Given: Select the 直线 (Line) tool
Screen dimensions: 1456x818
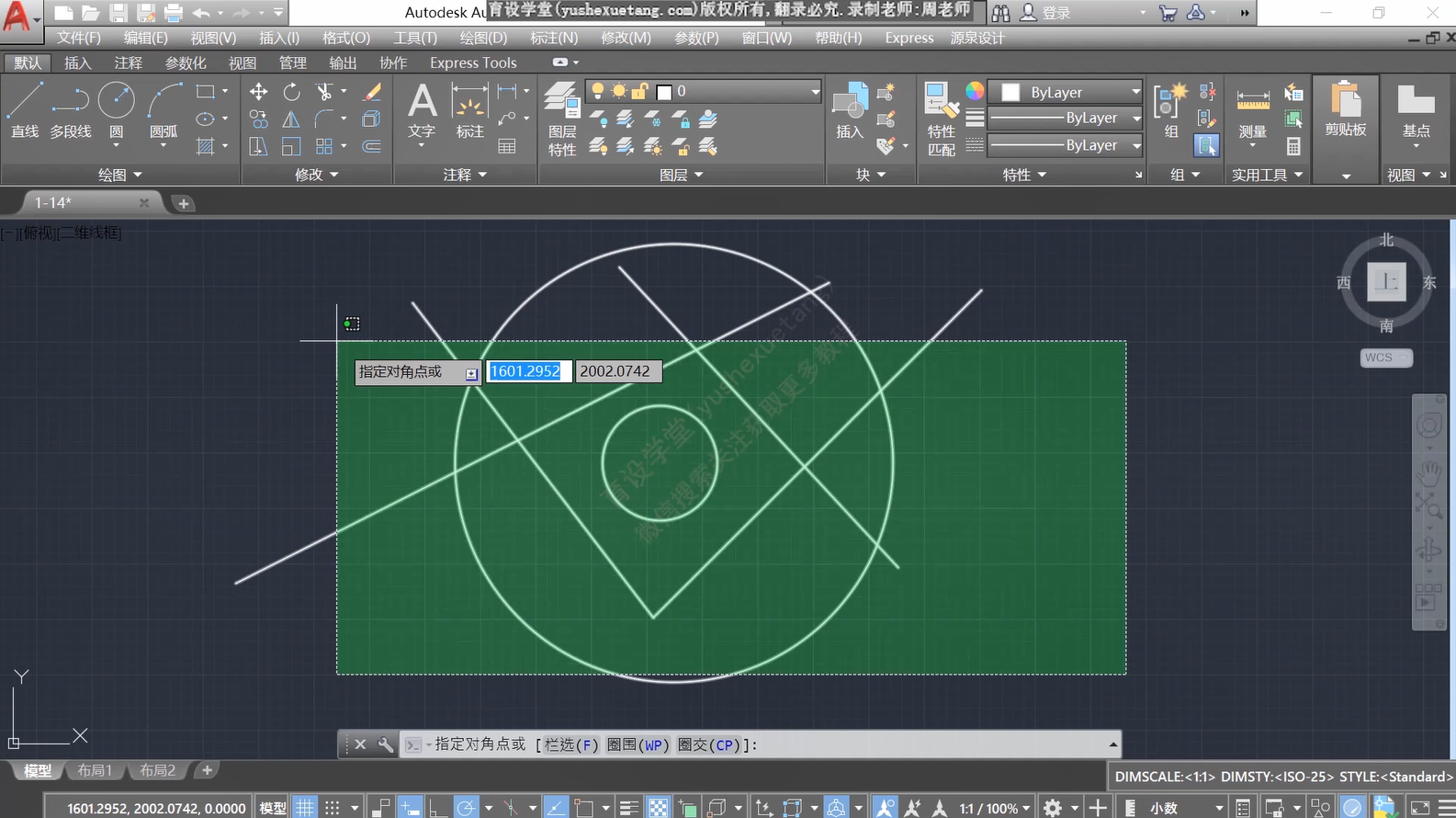Looking at the screenshot, I should point(25,110).
